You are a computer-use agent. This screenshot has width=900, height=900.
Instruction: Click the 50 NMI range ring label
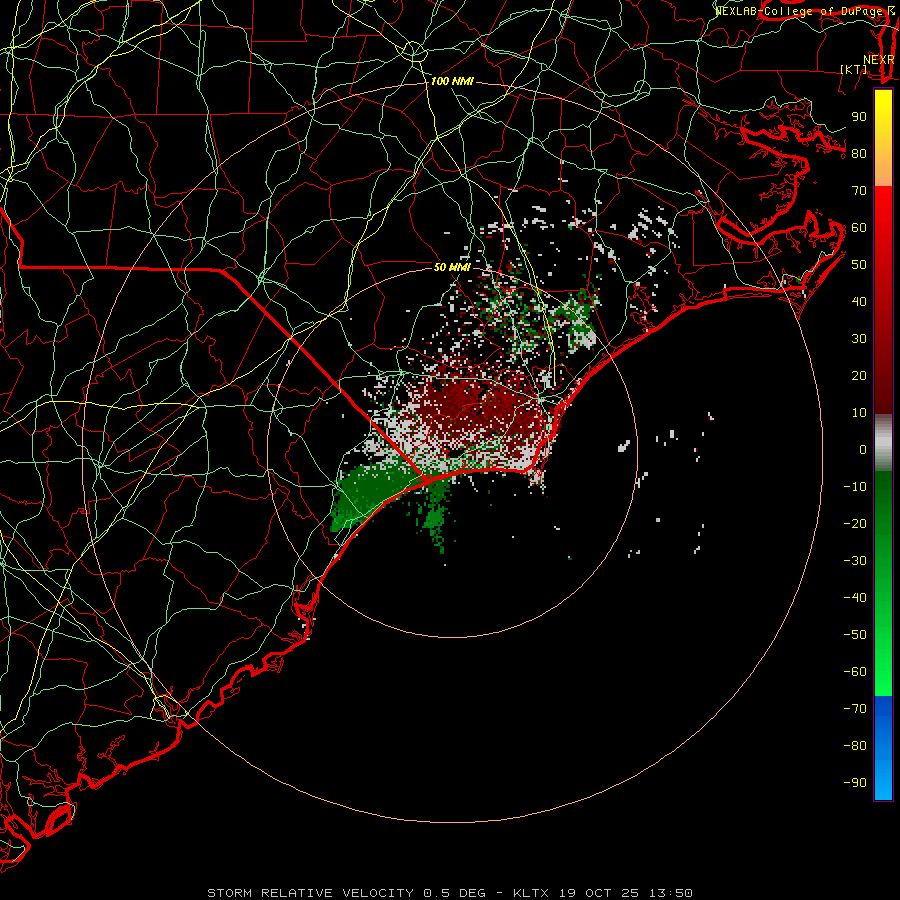[452, 267]
